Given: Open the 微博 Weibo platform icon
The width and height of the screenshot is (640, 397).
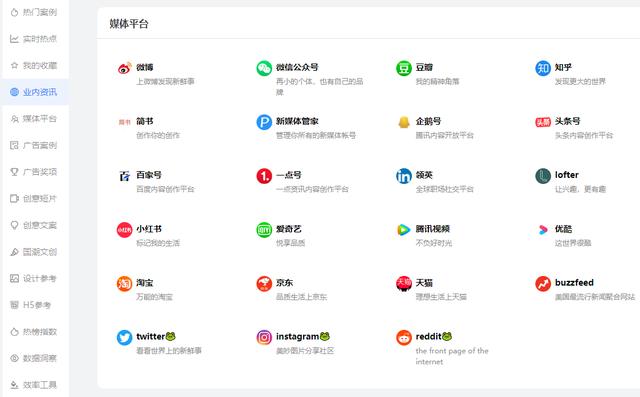Looking at the screenshot, I should tap(124, 68).
